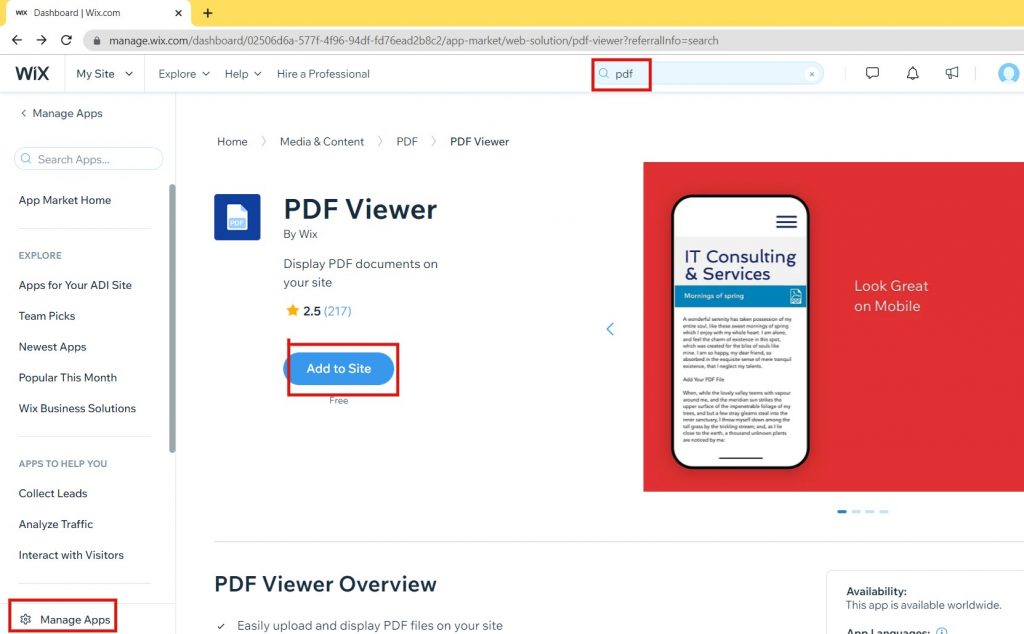Click the PDF Viewer Overview heading
The image size is (1024, 634).
pos(325,584)
